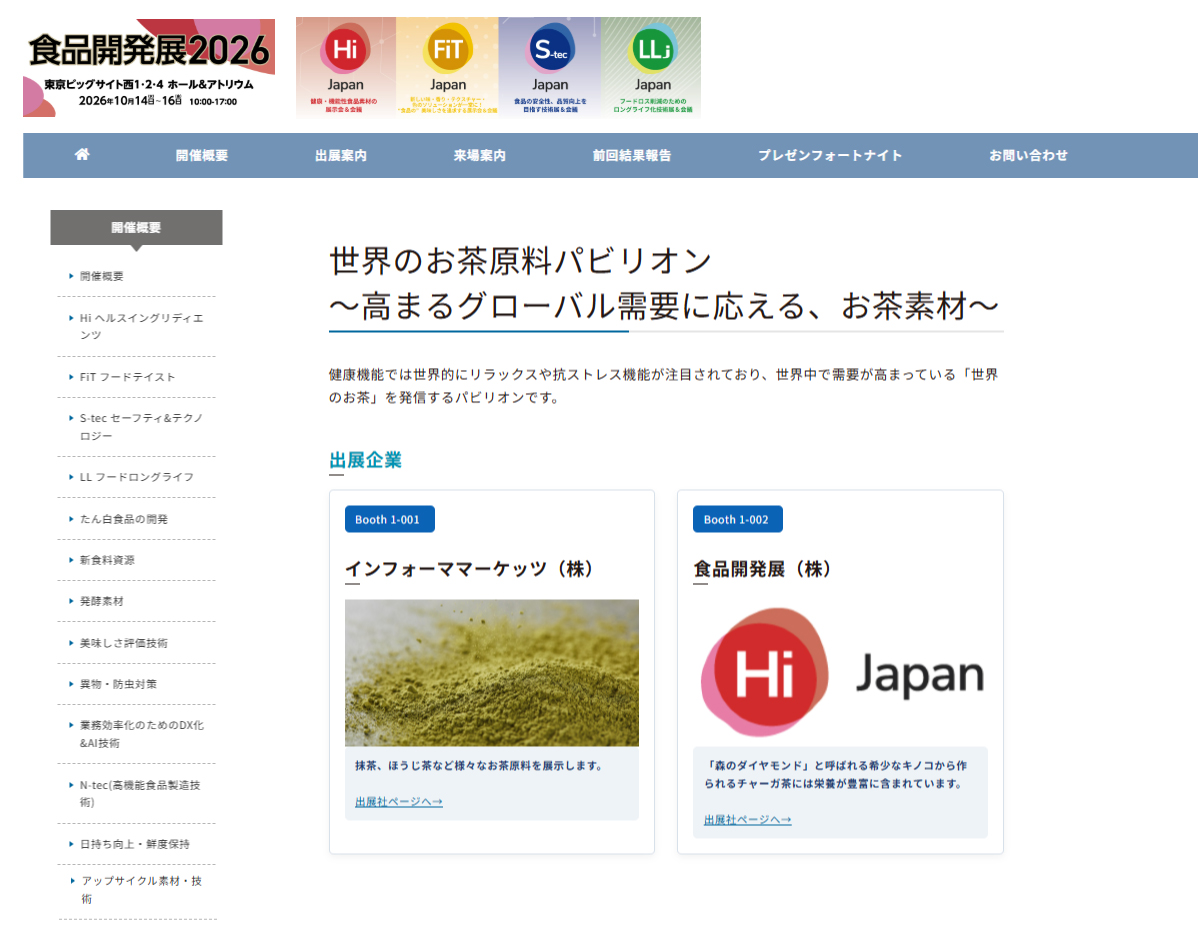The image size is (1198, 938).
Task: Open the Hi Japan logo banner
Action: (346, 66)
